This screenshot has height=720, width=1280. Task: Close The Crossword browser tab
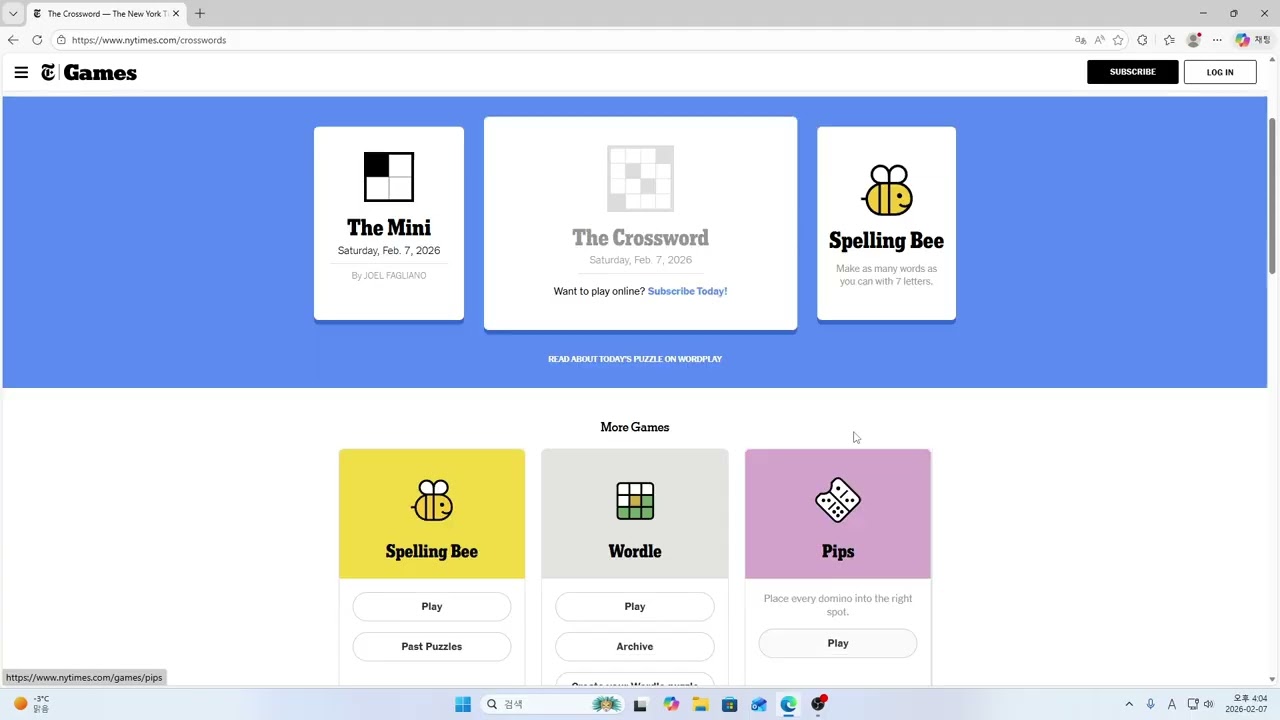coord(175,14)
